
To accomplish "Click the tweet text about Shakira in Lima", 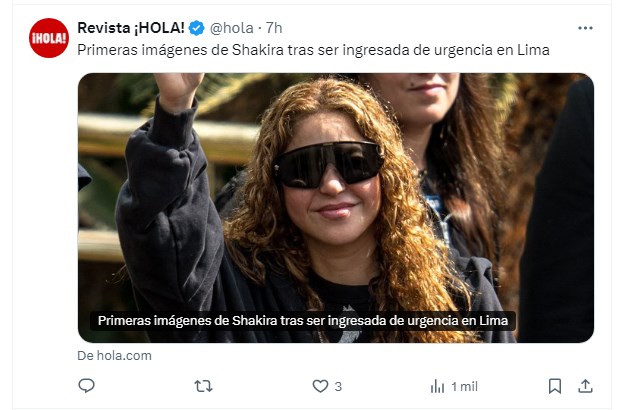I will 313,50.
